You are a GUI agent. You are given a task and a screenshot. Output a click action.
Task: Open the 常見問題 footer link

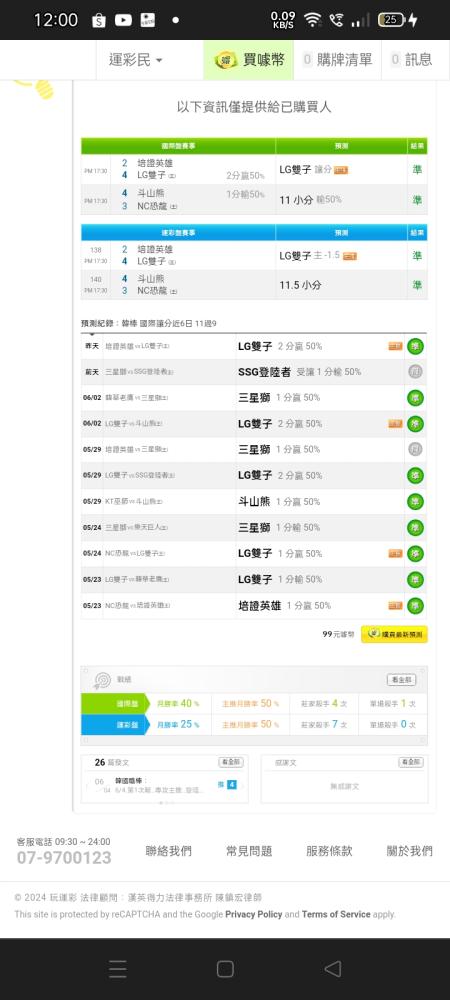[x=249, y=851]
